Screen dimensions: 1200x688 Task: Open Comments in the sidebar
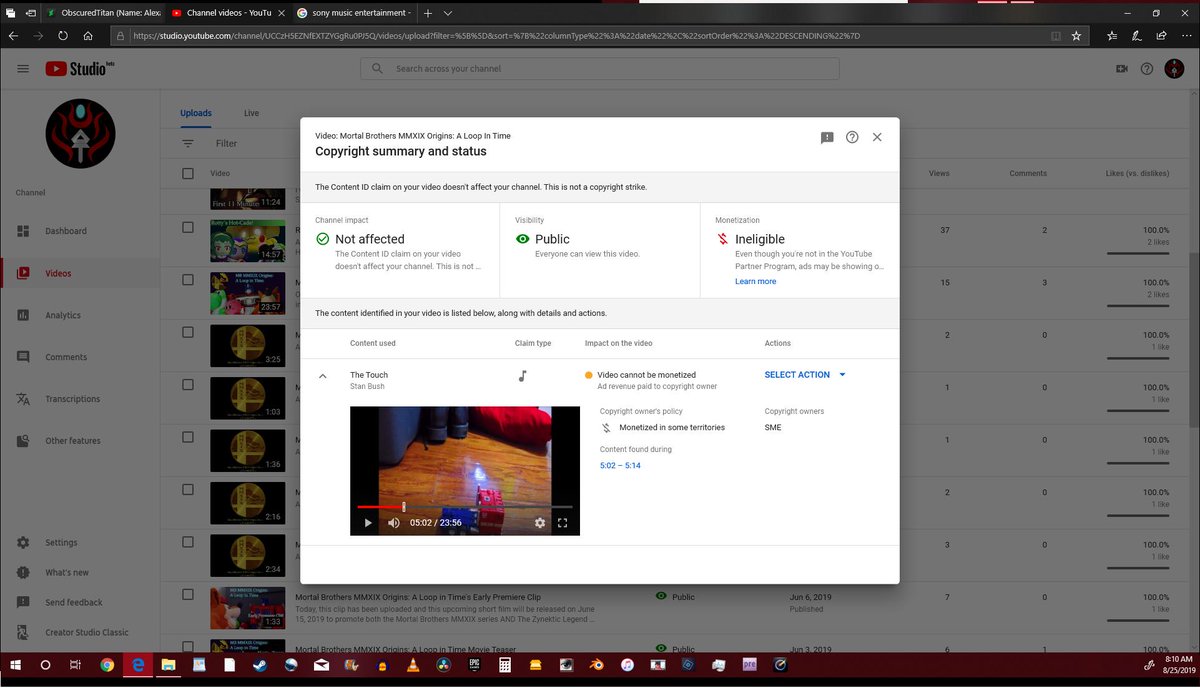click(x=80, y=357)
